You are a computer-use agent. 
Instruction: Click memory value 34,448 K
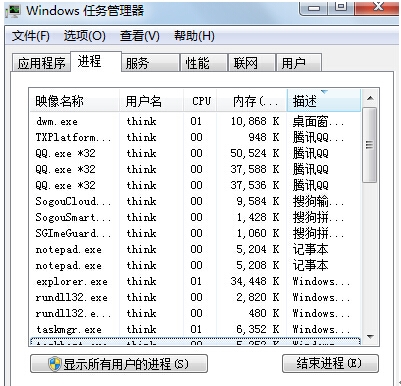[255, 281]
